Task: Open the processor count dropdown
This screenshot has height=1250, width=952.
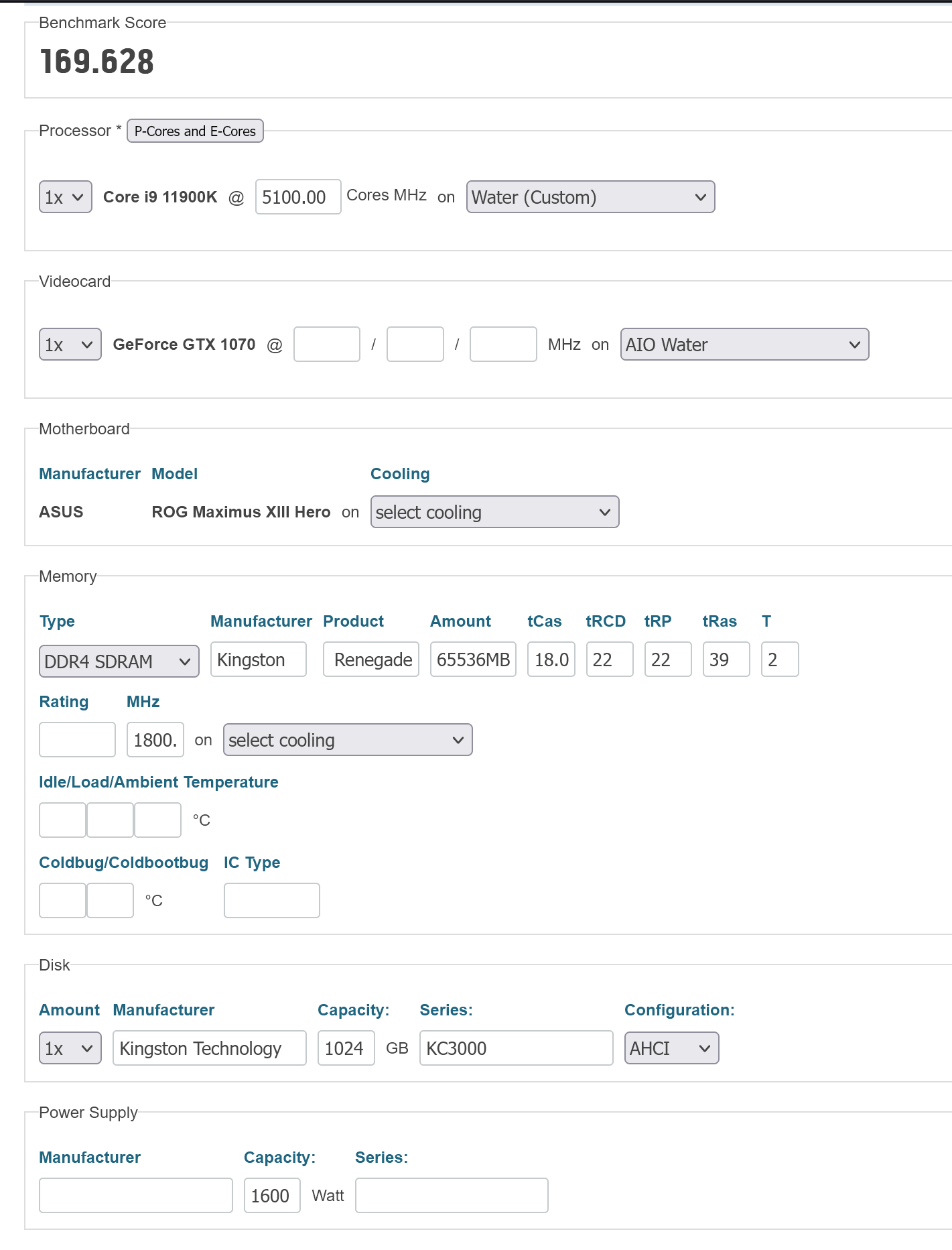Action: 65,197
